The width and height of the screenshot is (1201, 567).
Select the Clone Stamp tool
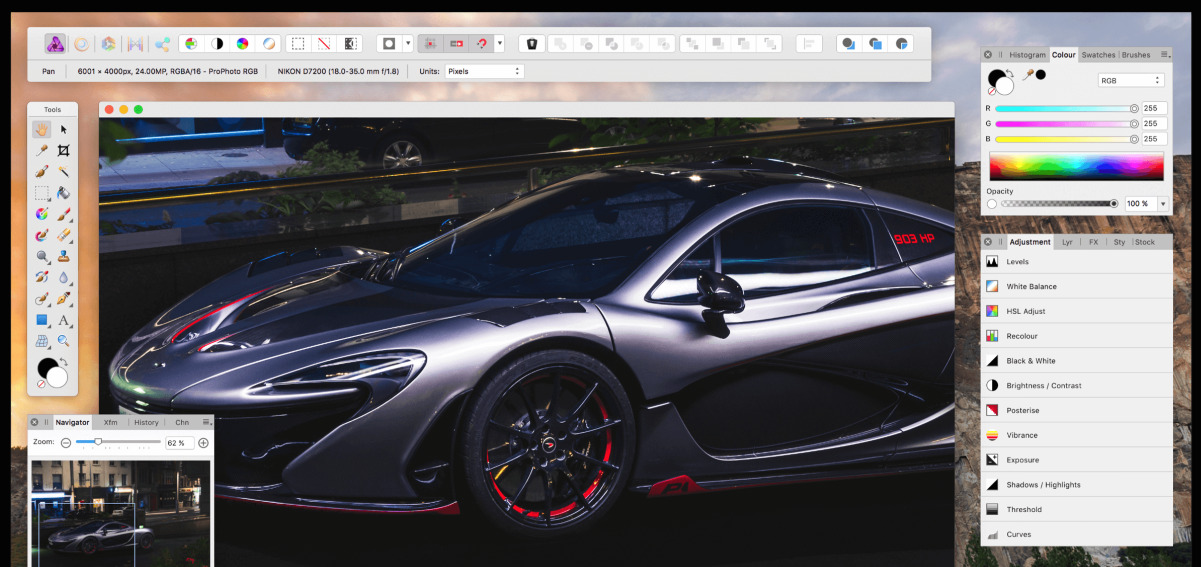pos(64,257)
